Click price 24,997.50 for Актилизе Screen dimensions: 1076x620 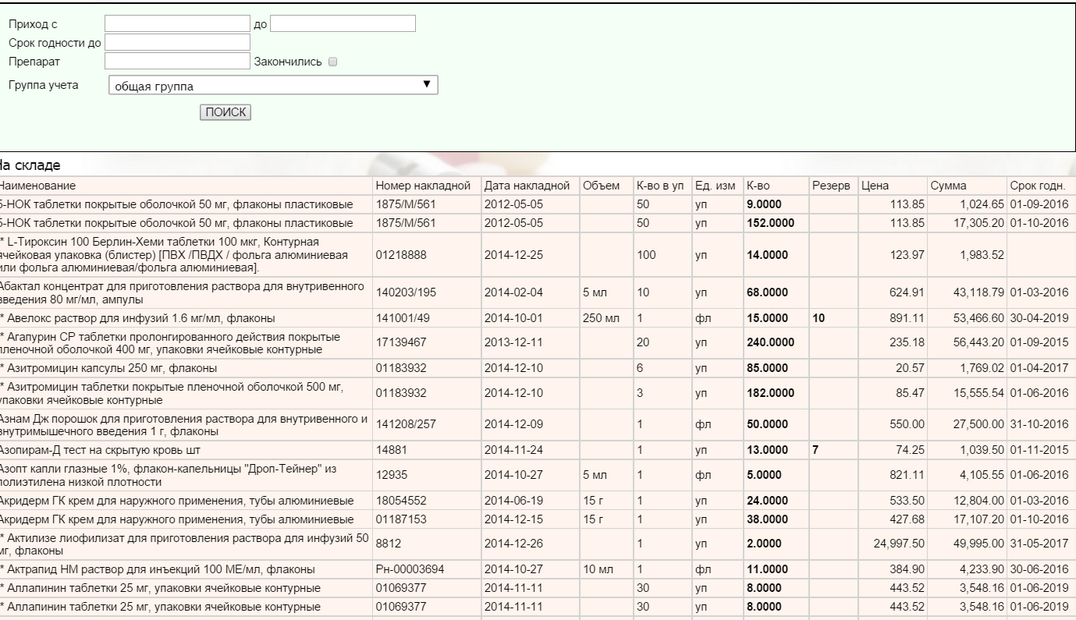899,544
